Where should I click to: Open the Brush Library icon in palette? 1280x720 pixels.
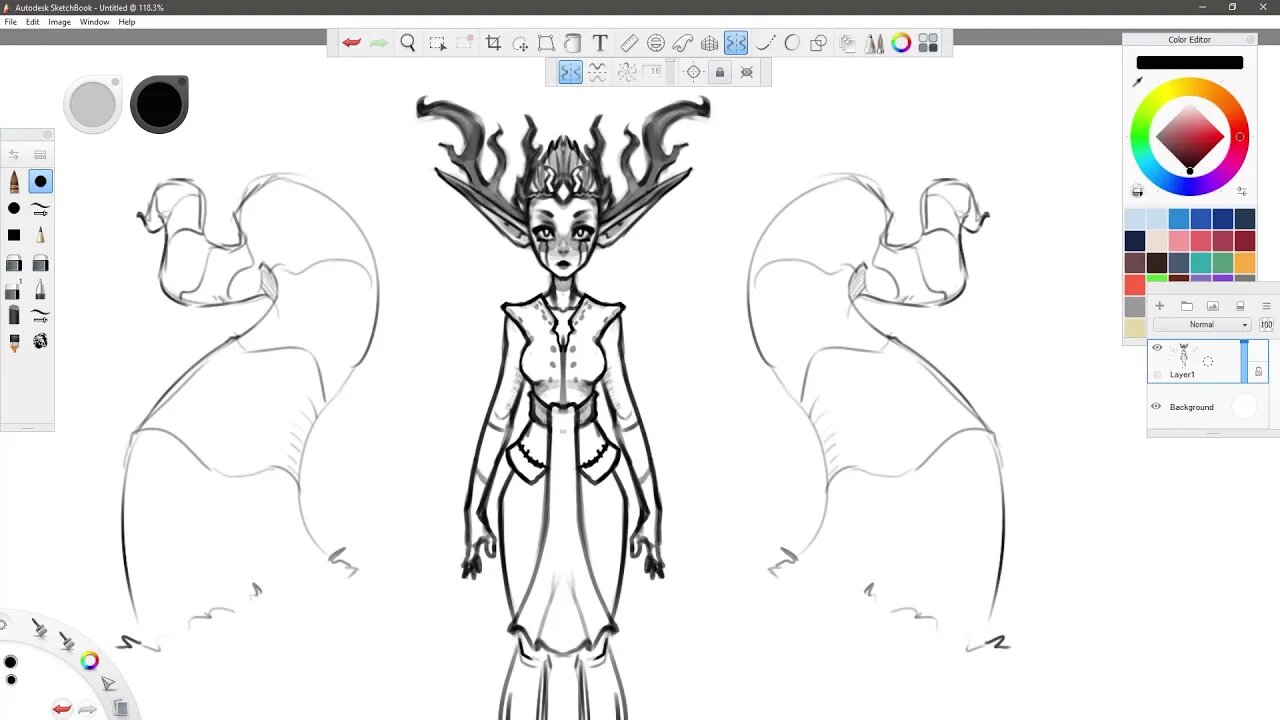pos(40,154)
